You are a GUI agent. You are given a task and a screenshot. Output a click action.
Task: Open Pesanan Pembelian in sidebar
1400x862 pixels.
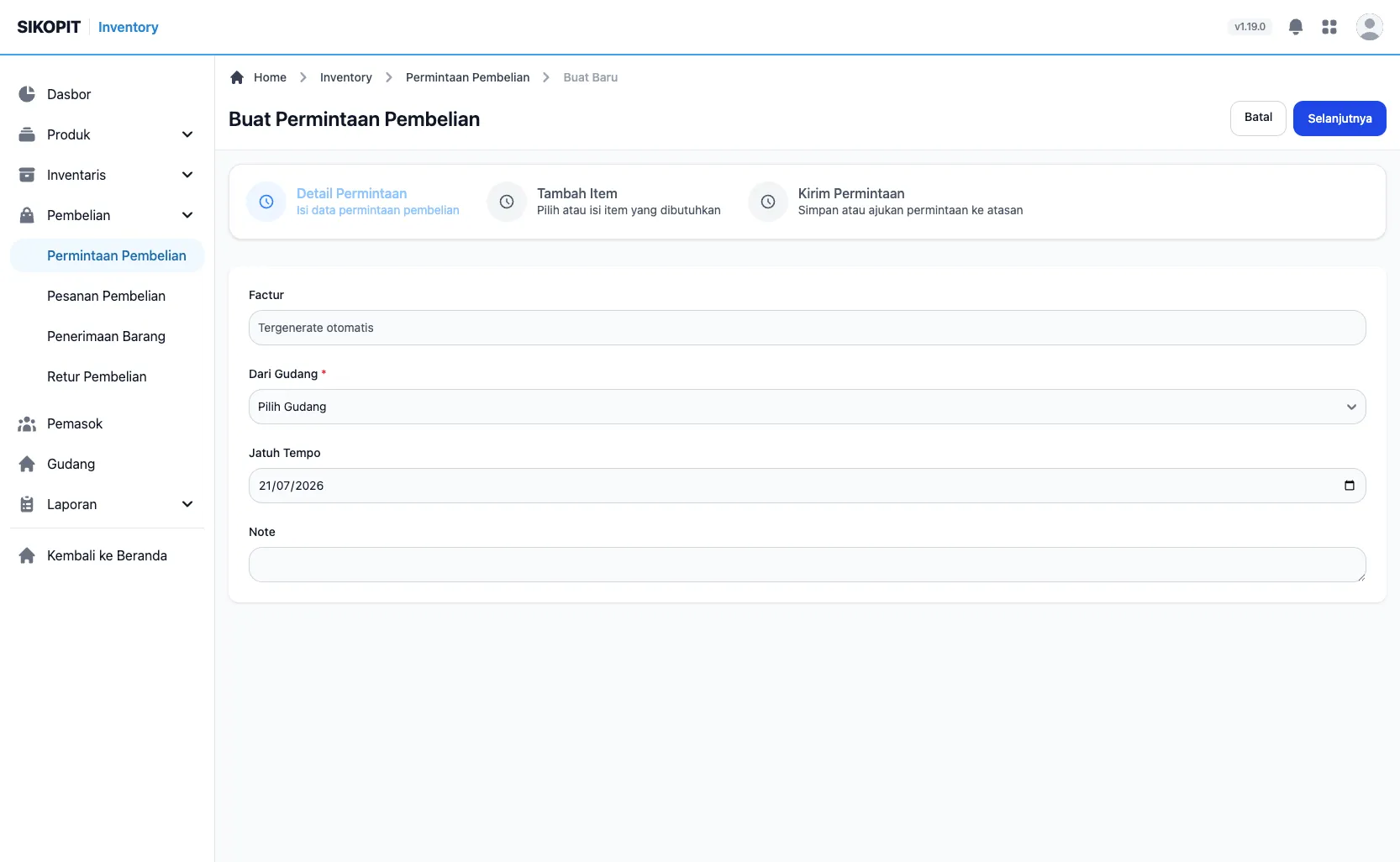[107, 296]
